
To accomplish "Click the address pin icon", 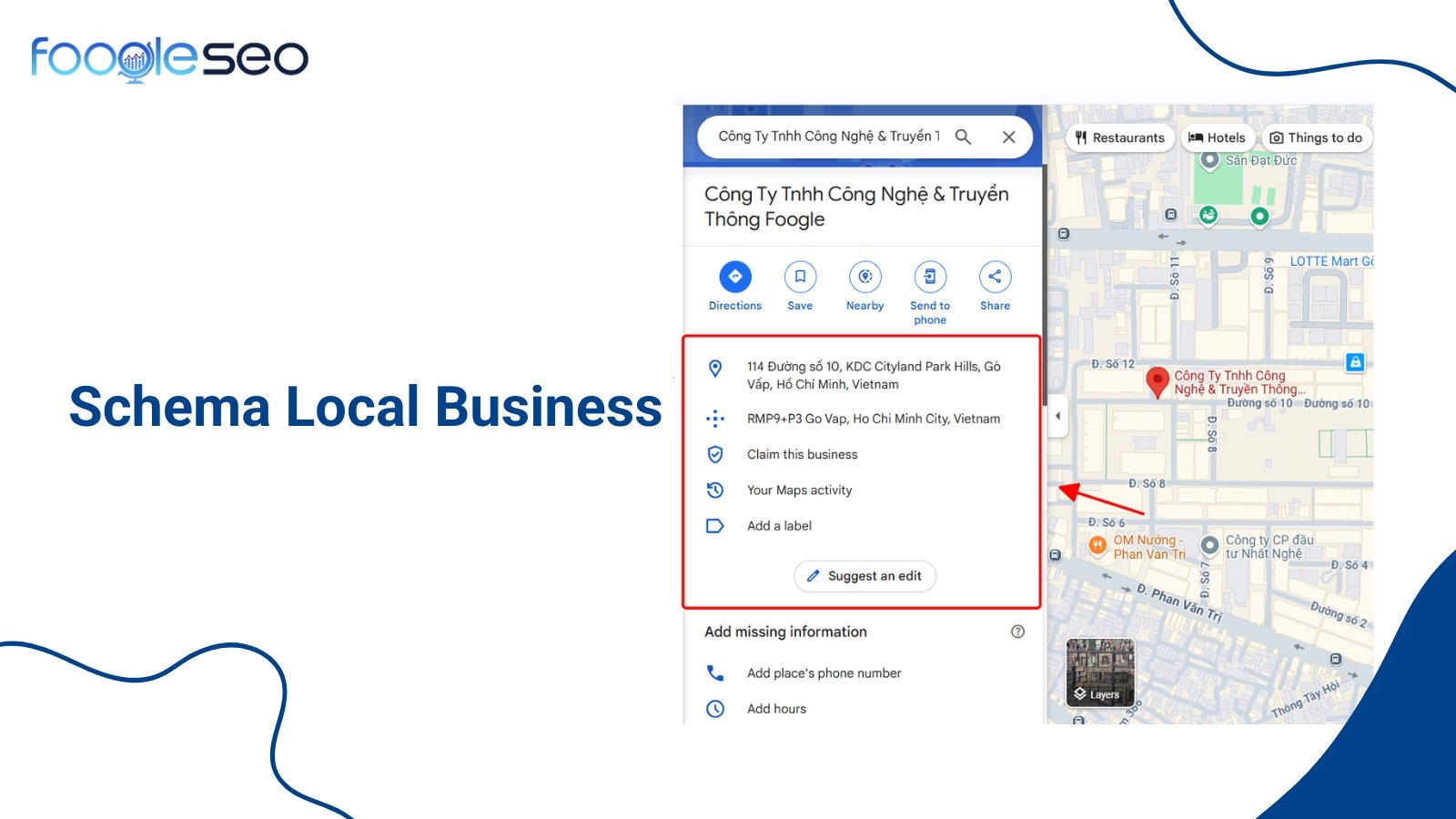I will (715, 368).
